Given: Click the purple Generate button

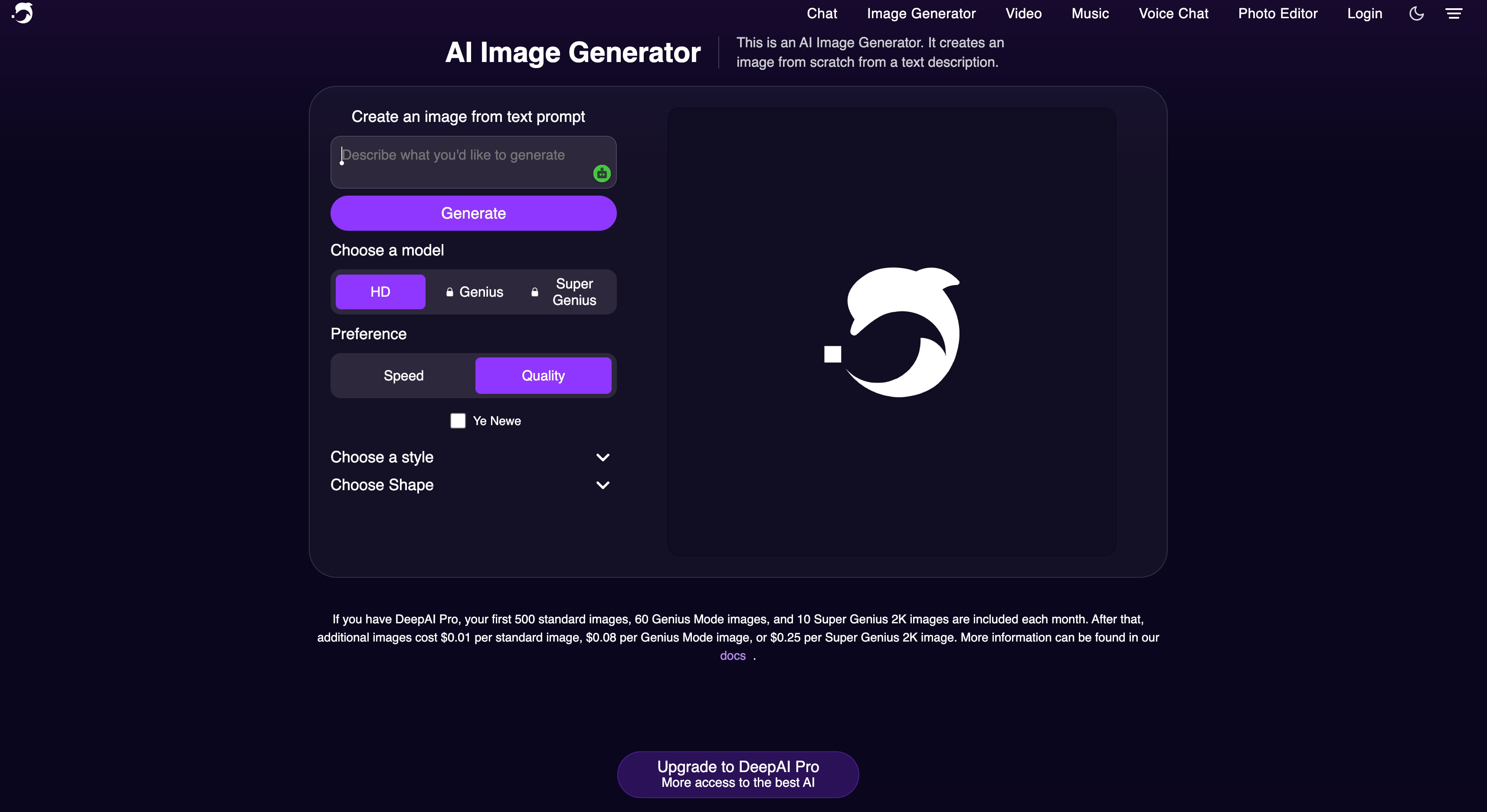Looking at the screenshot, I should point(473,213).
